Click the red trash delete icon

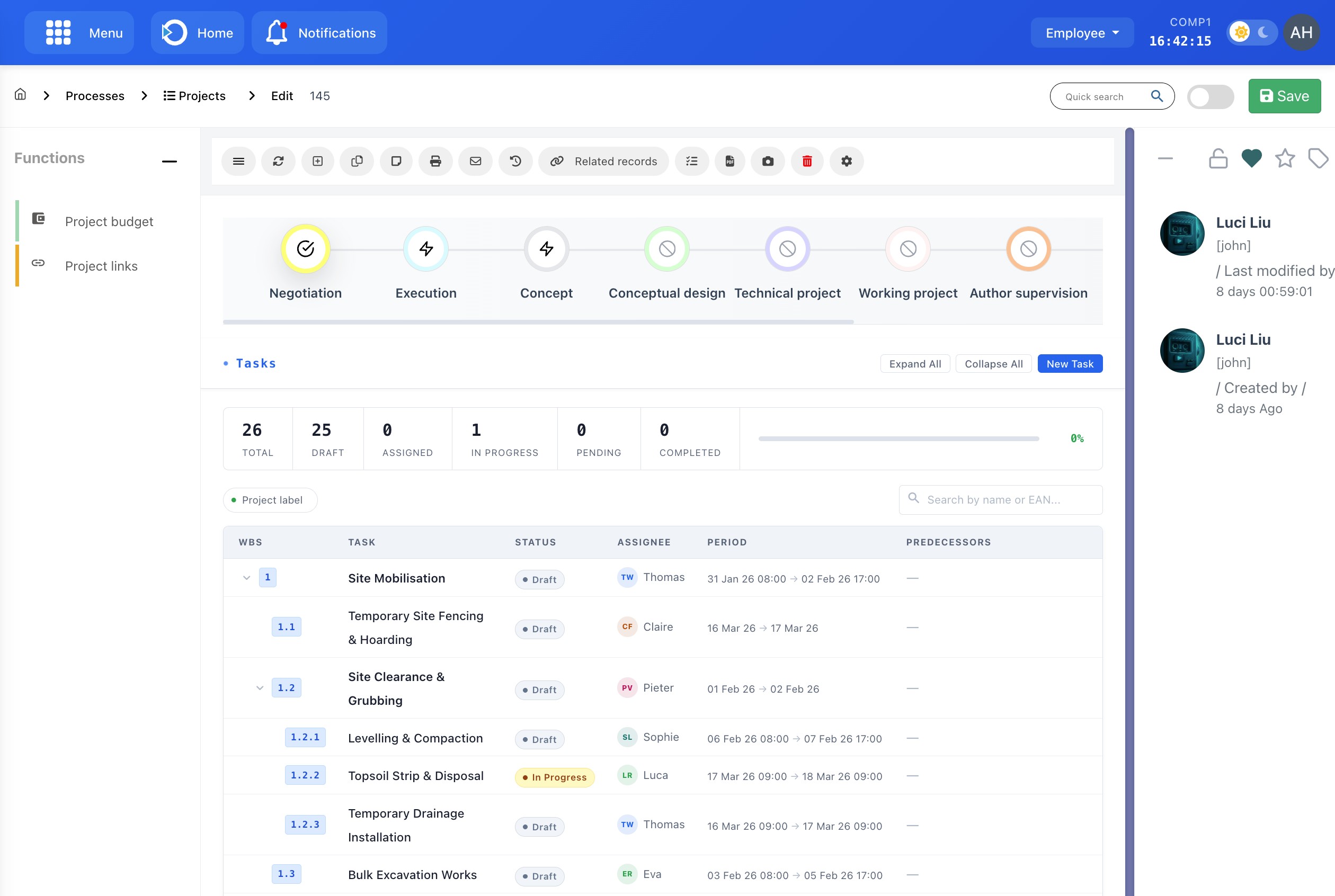click(807, 161)
